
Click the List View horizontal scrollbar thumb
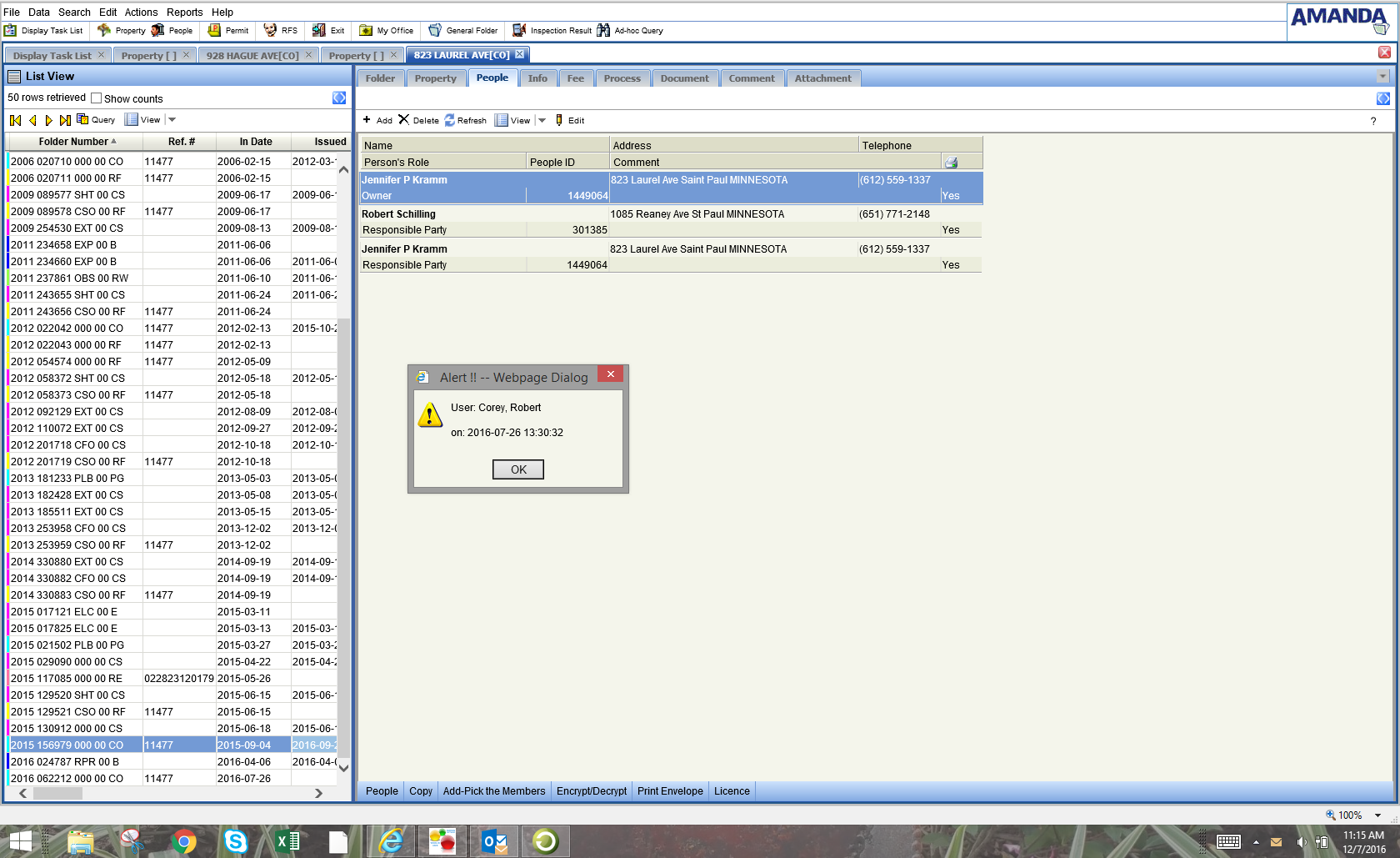(57, 793)
